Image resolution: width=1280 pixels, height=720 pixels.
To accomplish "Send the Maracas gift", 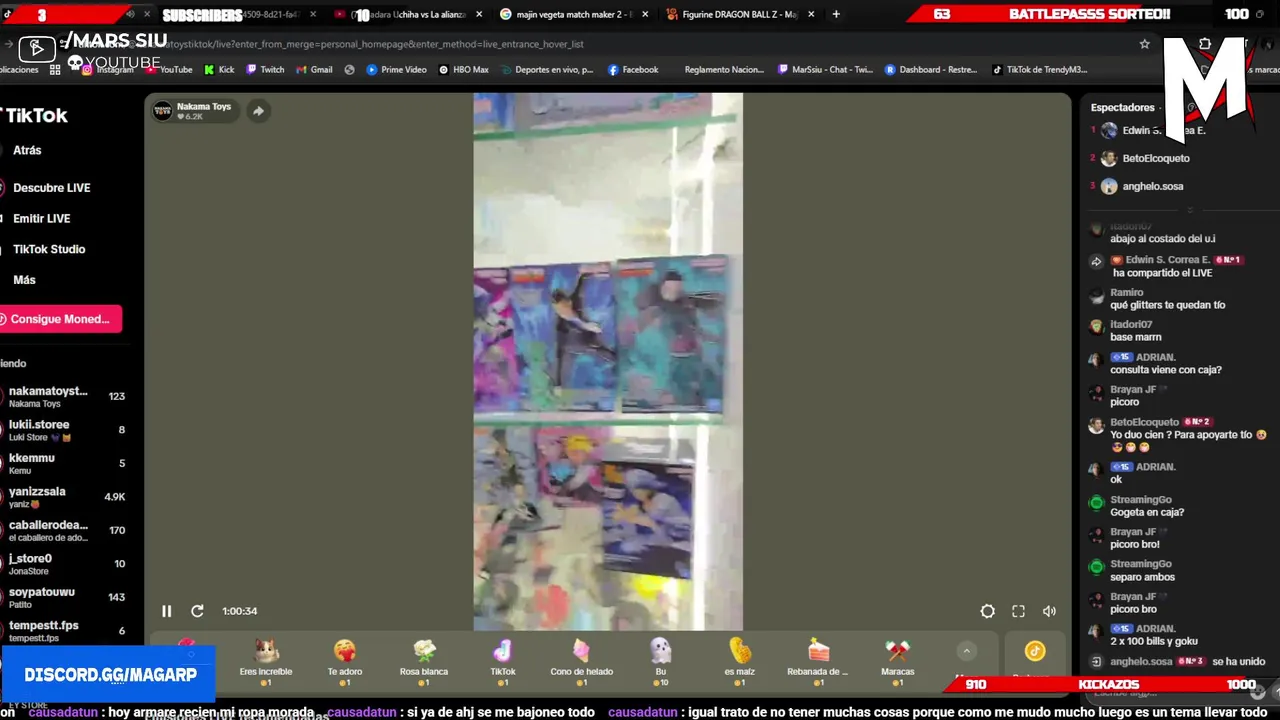I will [x=897, y=661].
